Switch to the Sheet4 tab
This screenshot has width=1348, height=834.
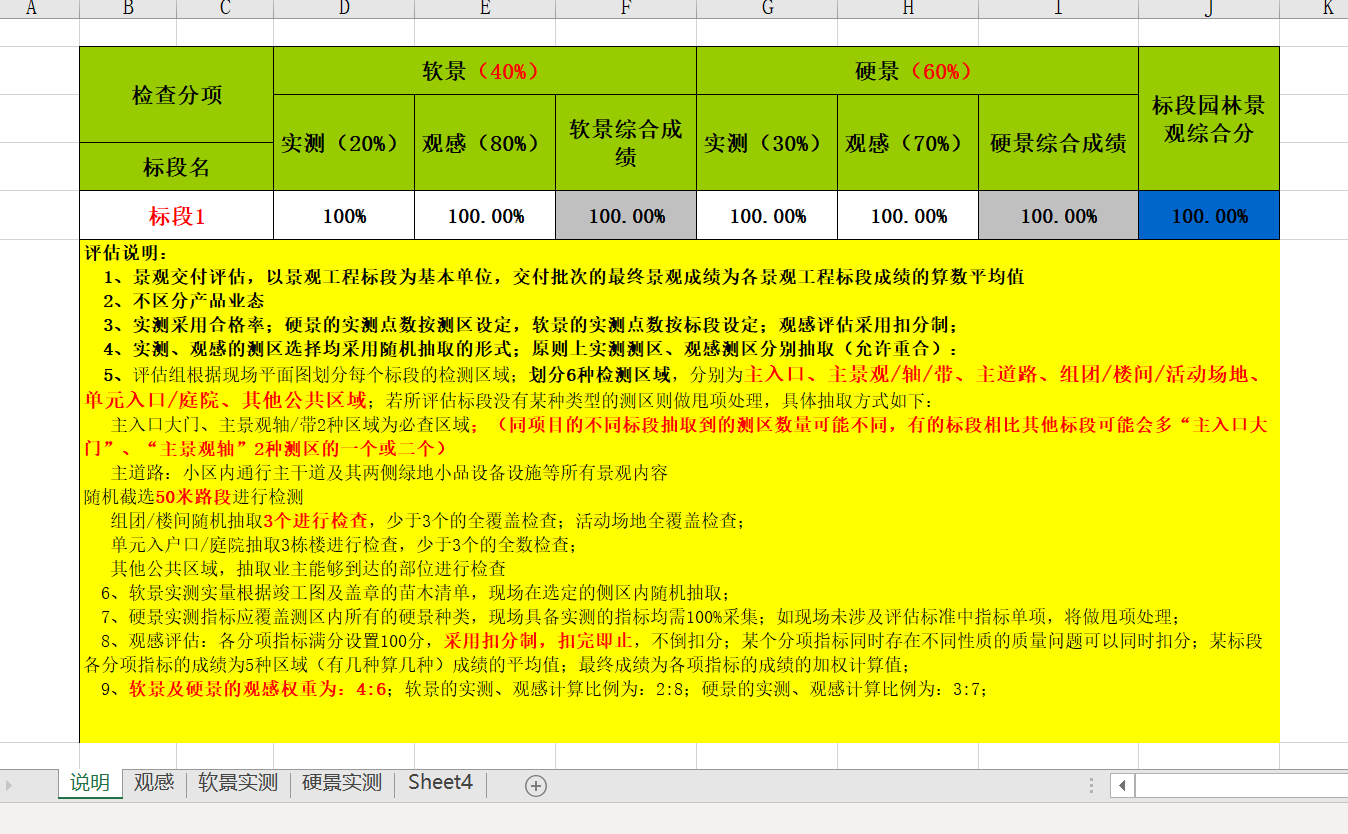point(440,783)
